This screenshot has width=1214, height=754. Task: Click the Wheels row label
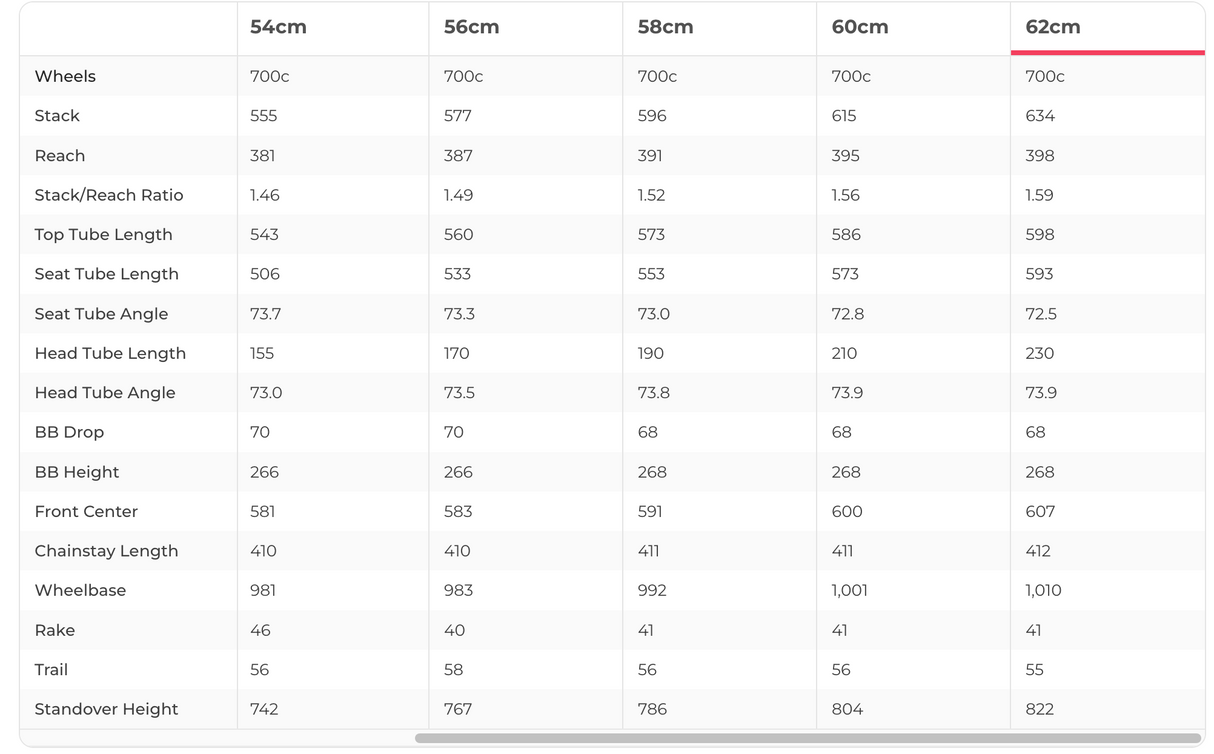65,76
